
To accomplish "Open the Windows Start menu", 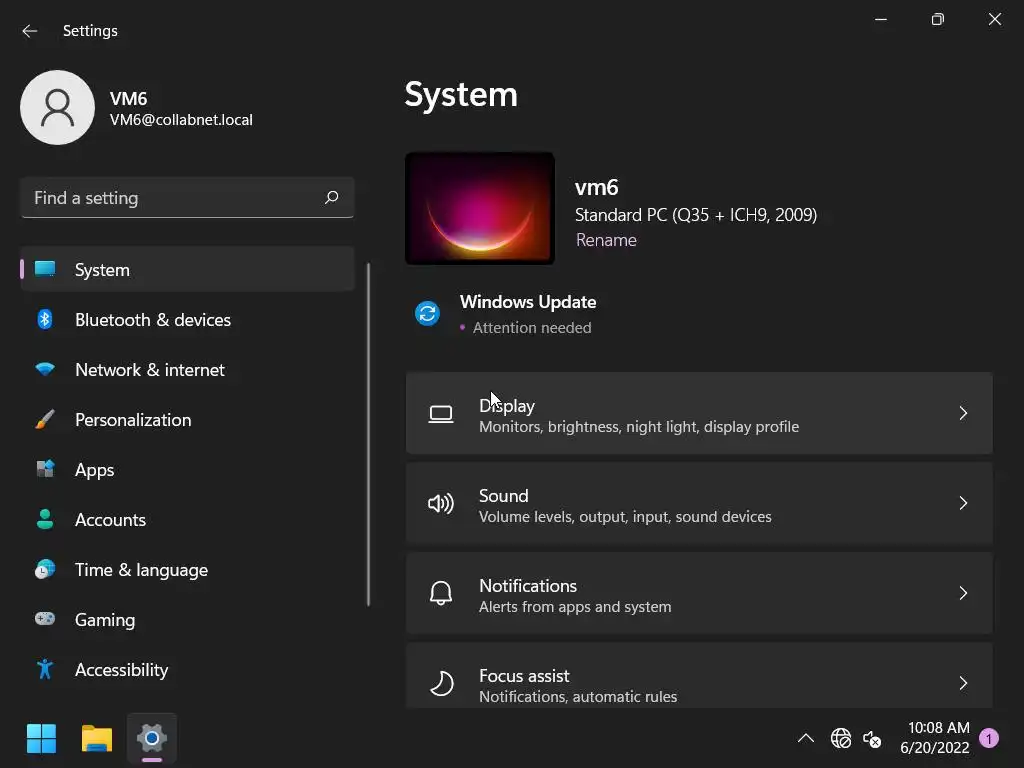I will point(41,739).
